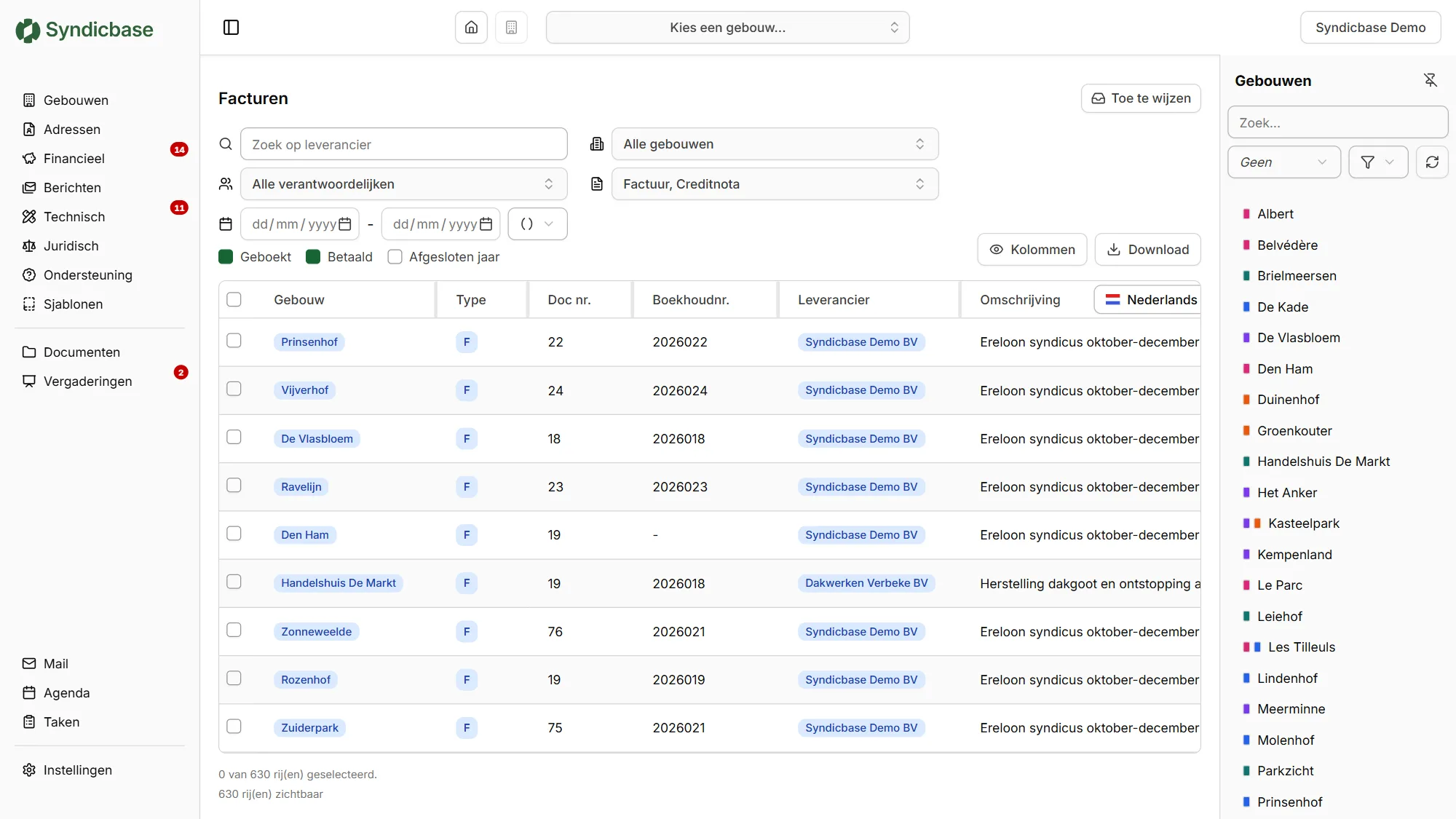Click the Syndicbase logo
The width and height of the screenshot is (1456, 819).
point(84,30)
